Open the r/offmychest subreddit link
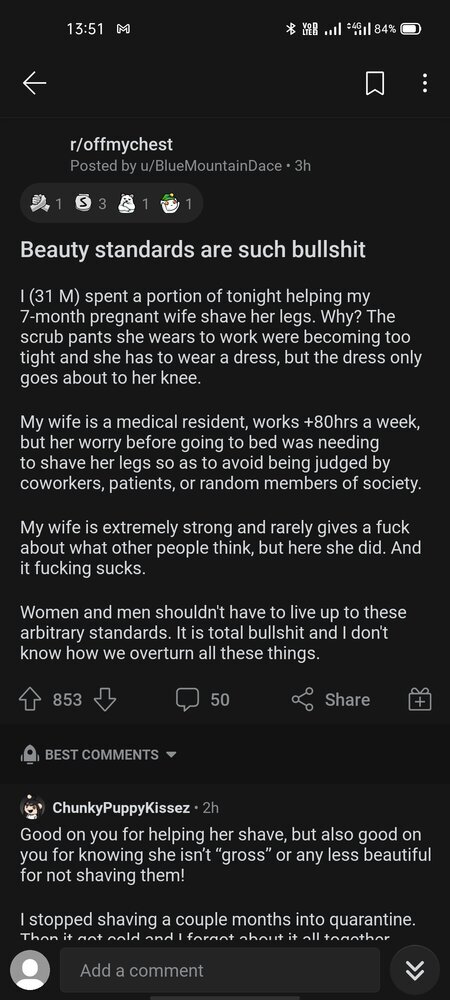This screenshot has width=450, height=1000. 121,145
